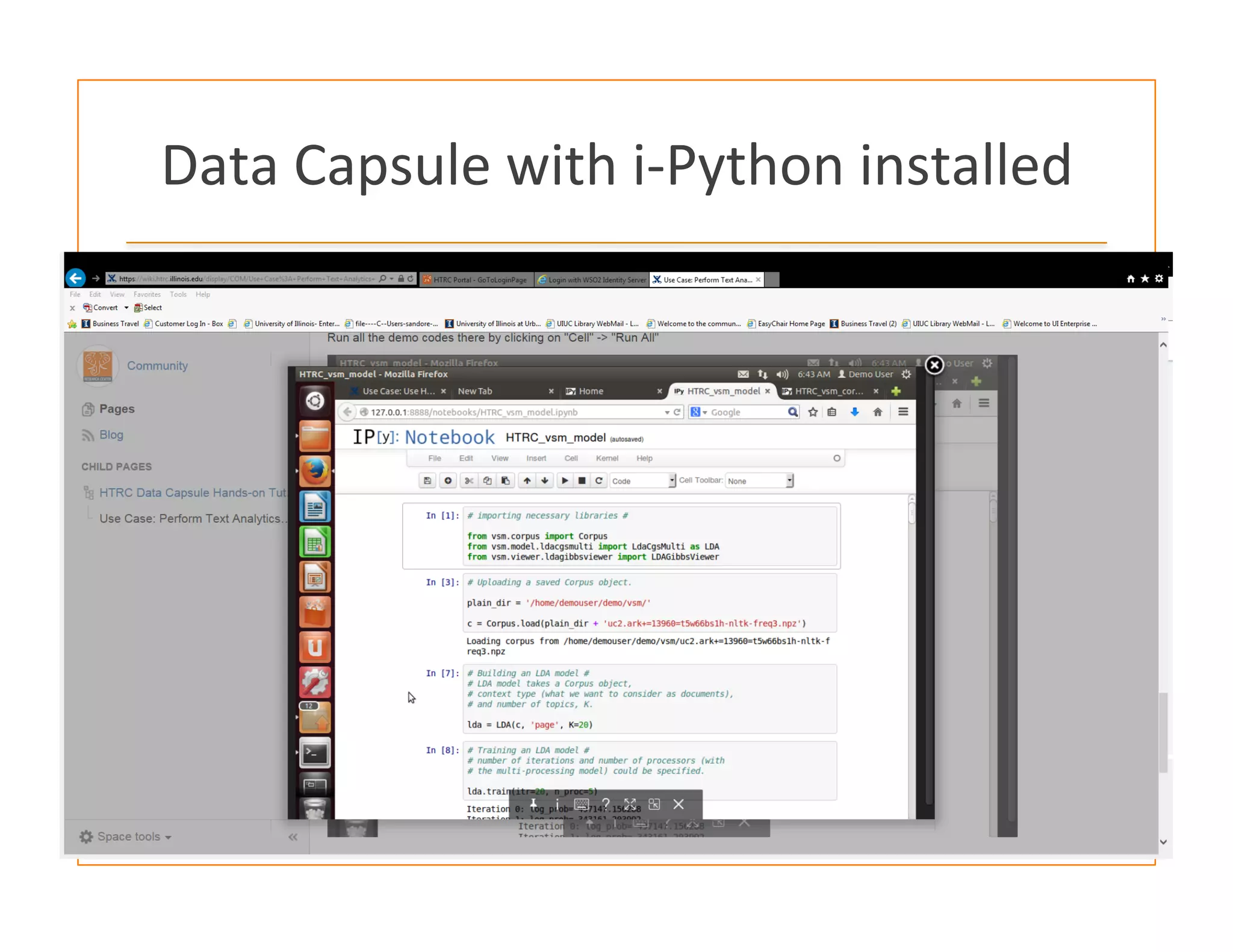Image resolution: width=1233 pixels, height=952 pixels.
Task: Open the Code cell type dropdown
Action: point(642,481)
